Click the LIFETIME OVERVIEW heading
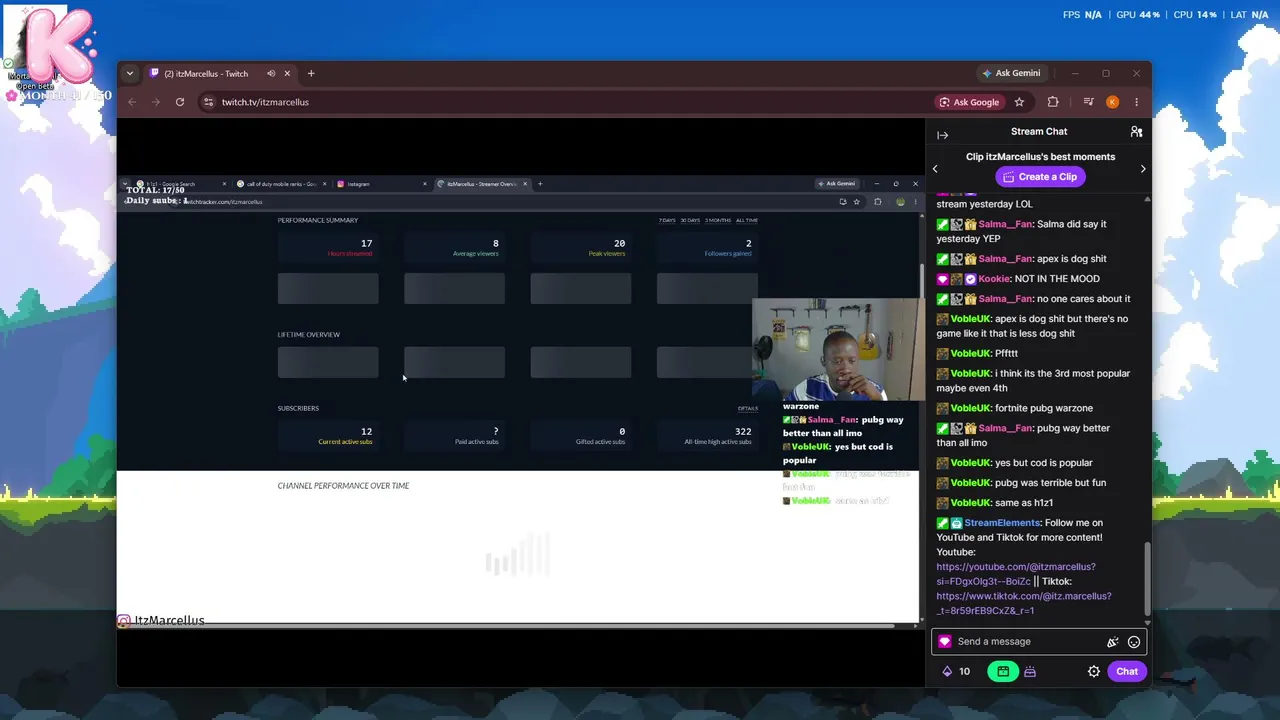 [x=309, y=335]
